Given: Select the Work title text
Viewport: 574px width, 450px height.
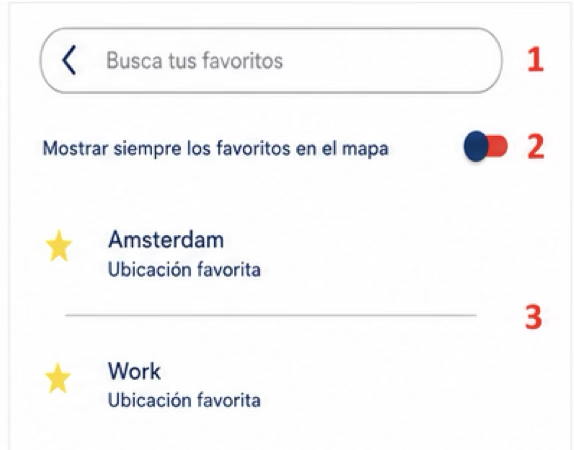Looking at the screenshot, I should [x=134, y=371].
